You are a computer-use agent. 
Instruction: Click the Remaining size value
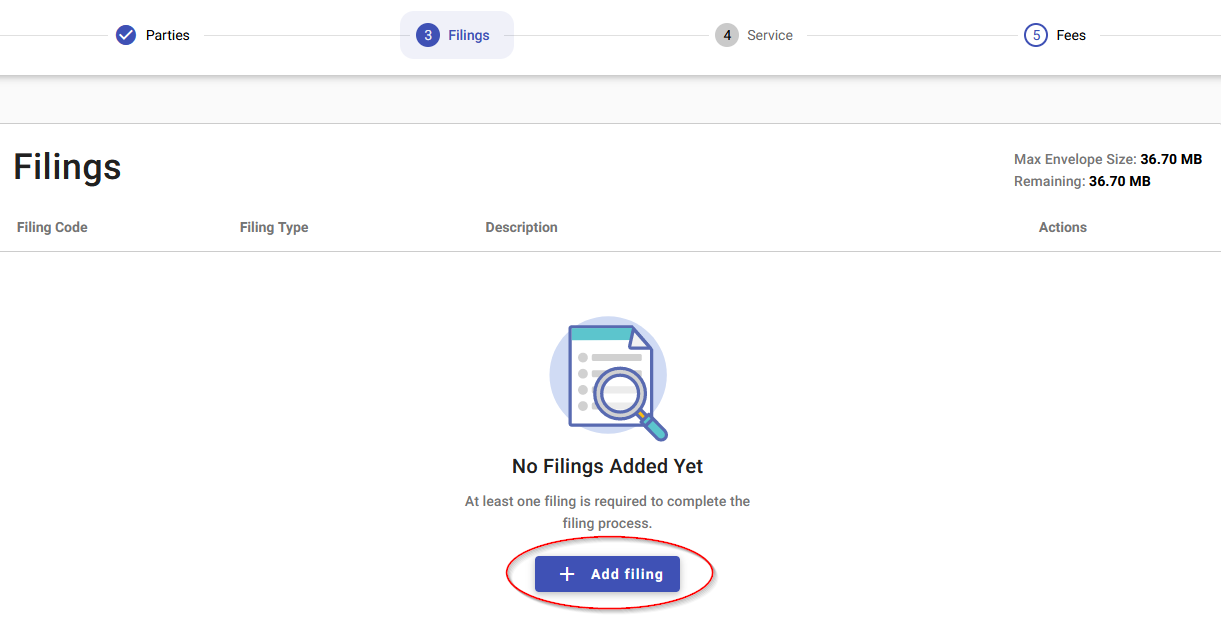pyautogui.click(x=1119, y=181)
